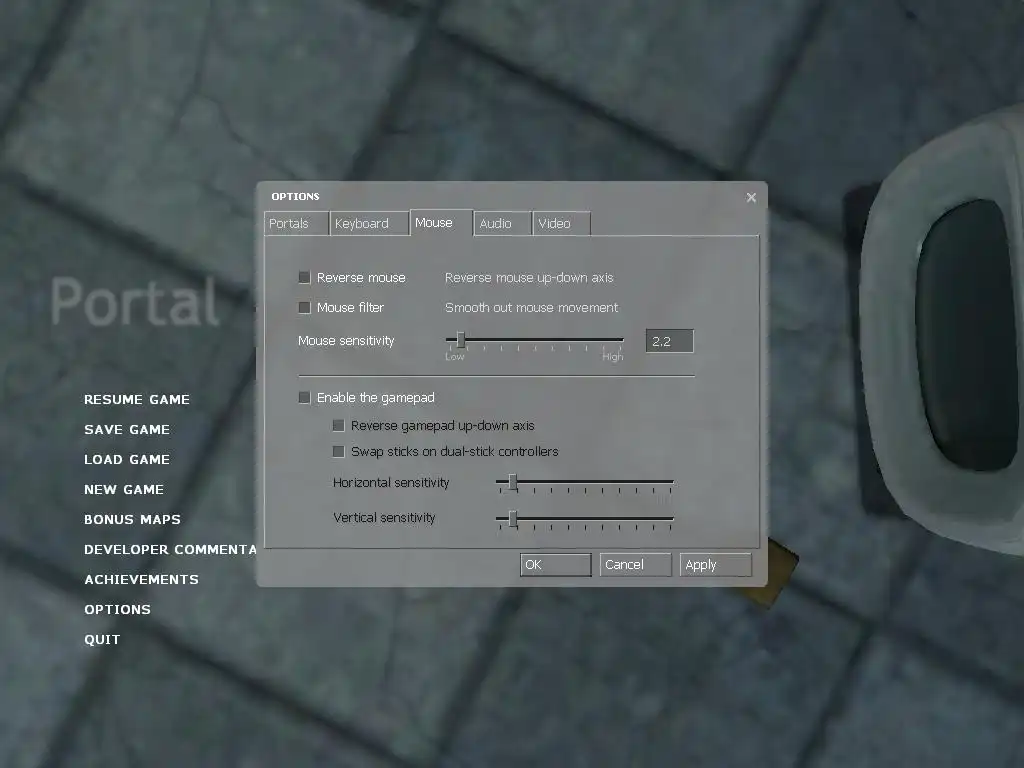Screen dimensions: 1024x768
Task: Choose Save Game in the main menu
Action: tap(127, 430)
